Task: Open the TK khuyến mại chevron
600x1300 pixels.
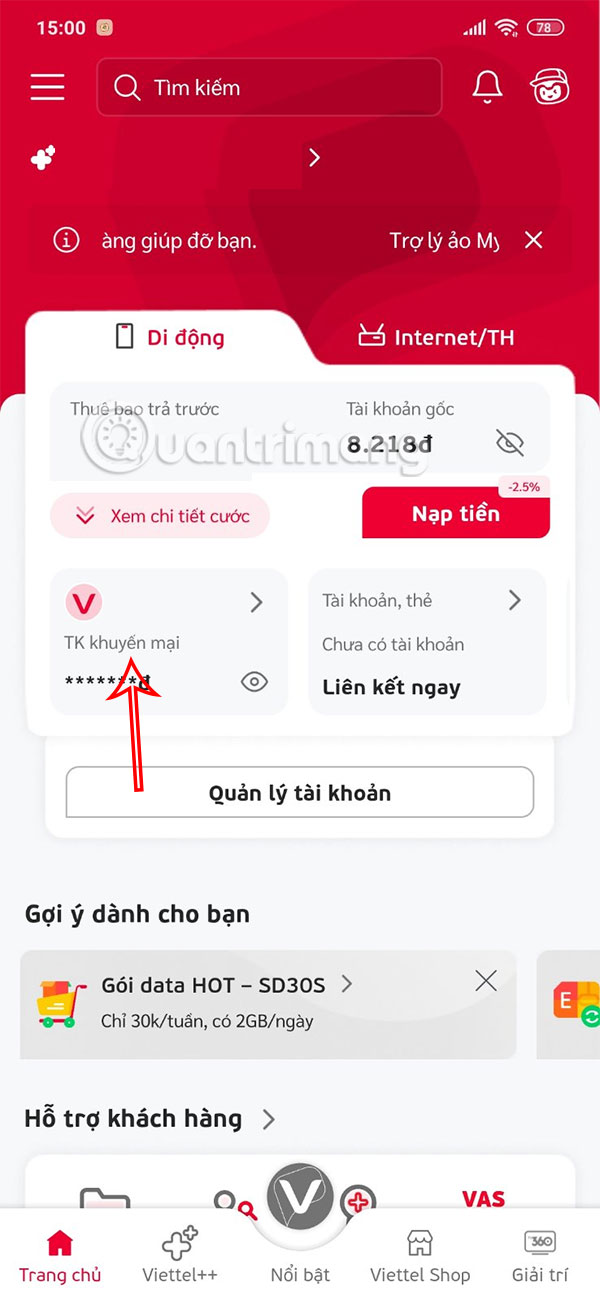Action: click(257, 601)
